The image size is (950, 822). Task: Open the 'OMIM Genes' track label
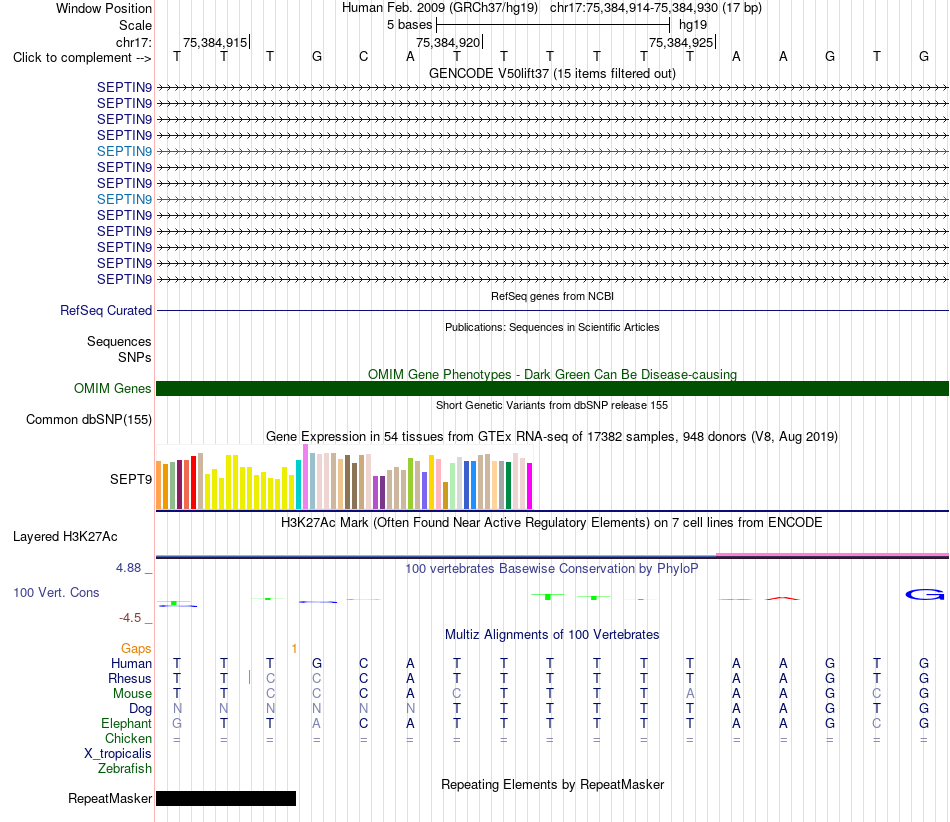coord(113,388)
